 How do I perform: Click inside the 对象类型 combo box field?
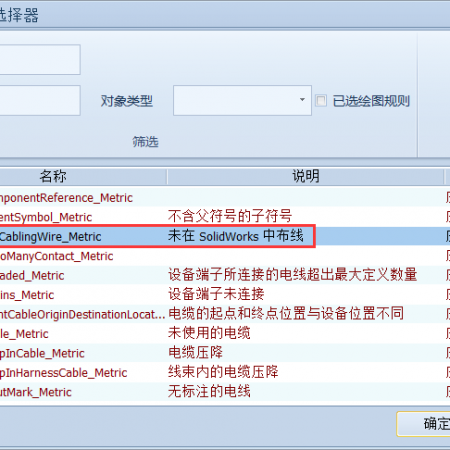(x=242, y=100)
